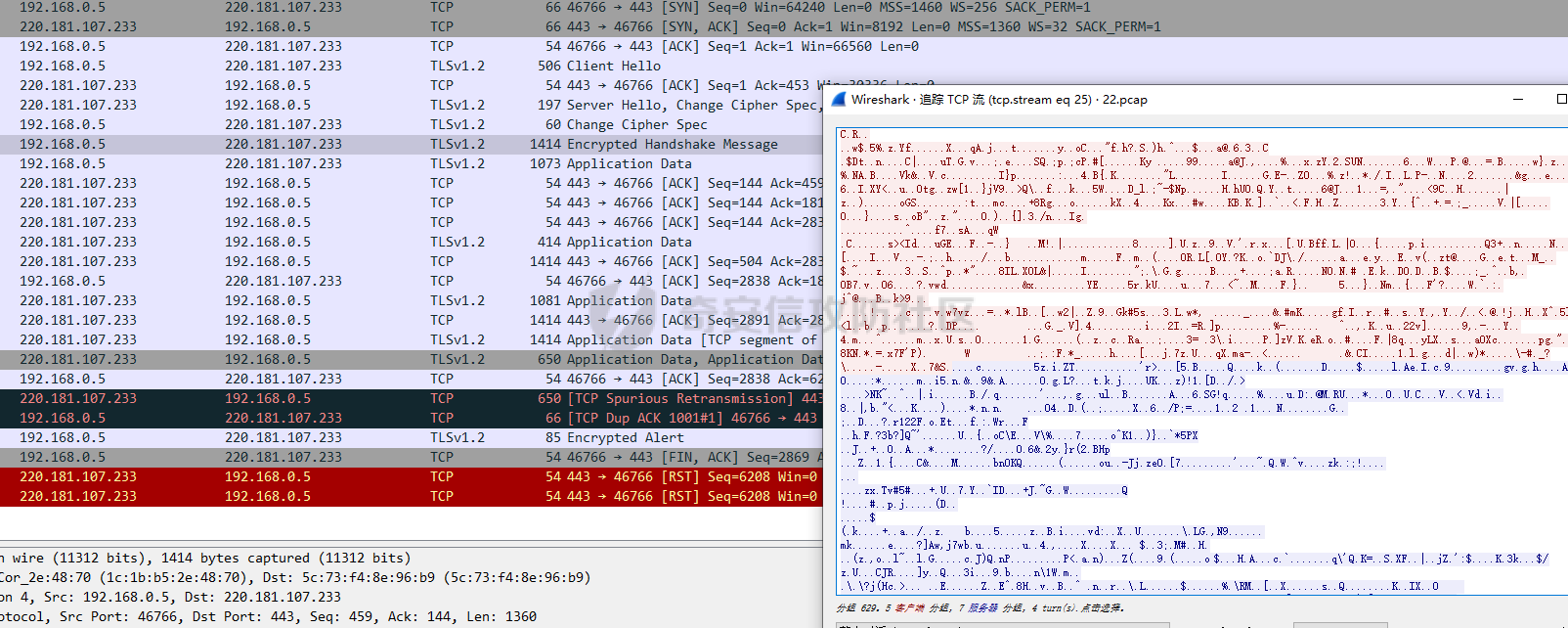Select the Application Data [TCP segment of] packet
This screenshot has height=628, width=1568.
(x=412, y=339)
